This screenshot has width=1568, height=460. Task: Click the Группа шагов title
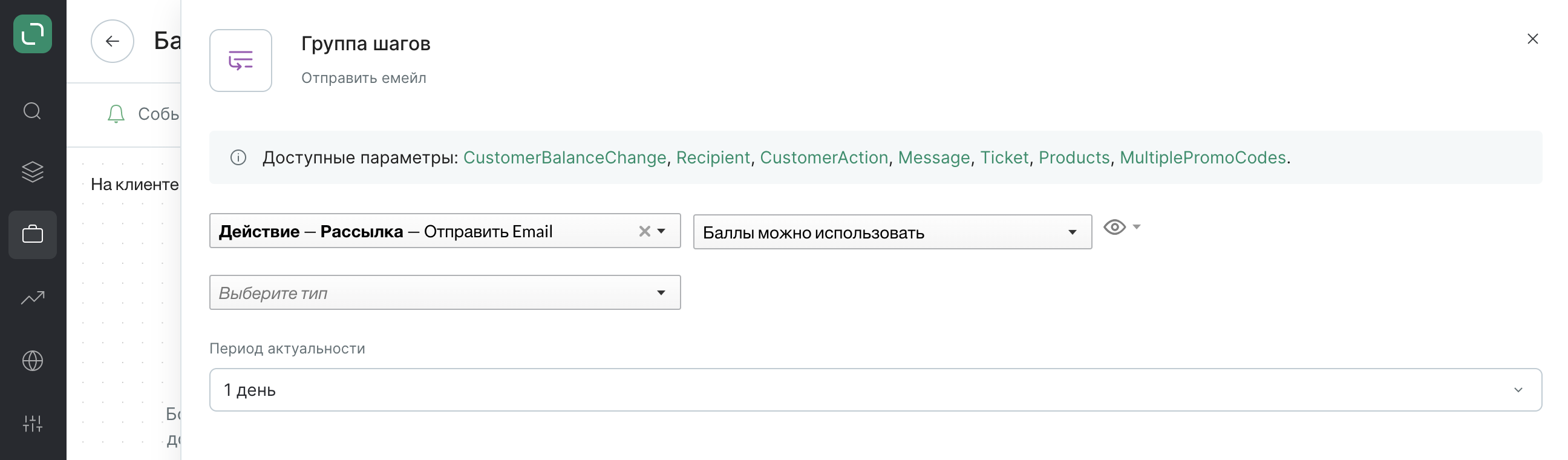366,43
